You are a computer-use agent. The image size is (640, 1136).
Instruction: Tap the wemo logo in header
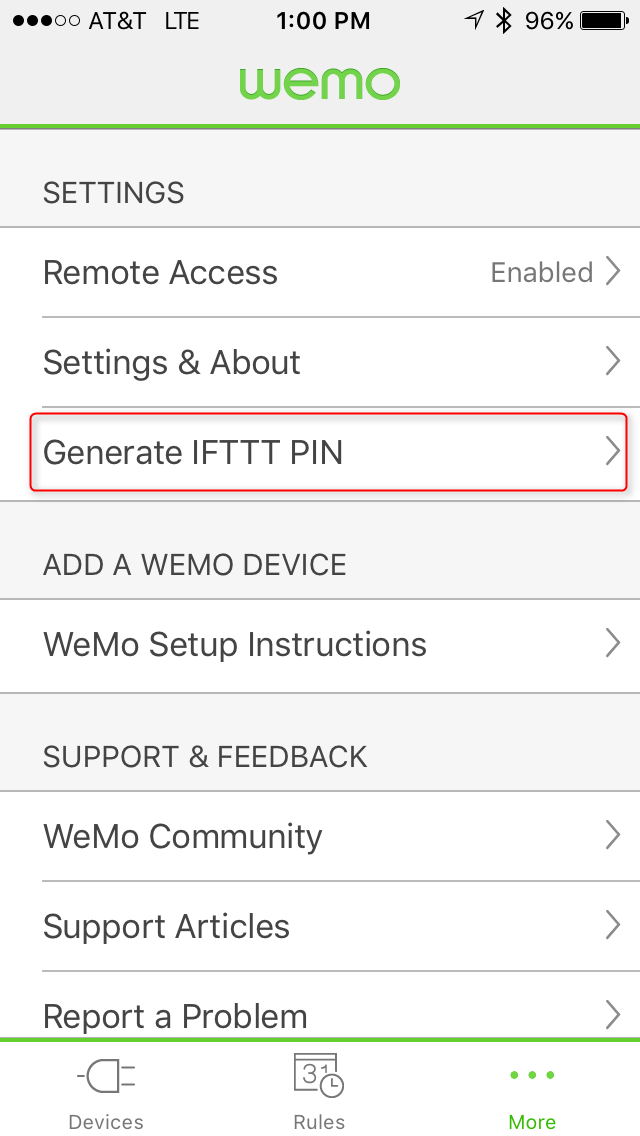coord(320,84)
